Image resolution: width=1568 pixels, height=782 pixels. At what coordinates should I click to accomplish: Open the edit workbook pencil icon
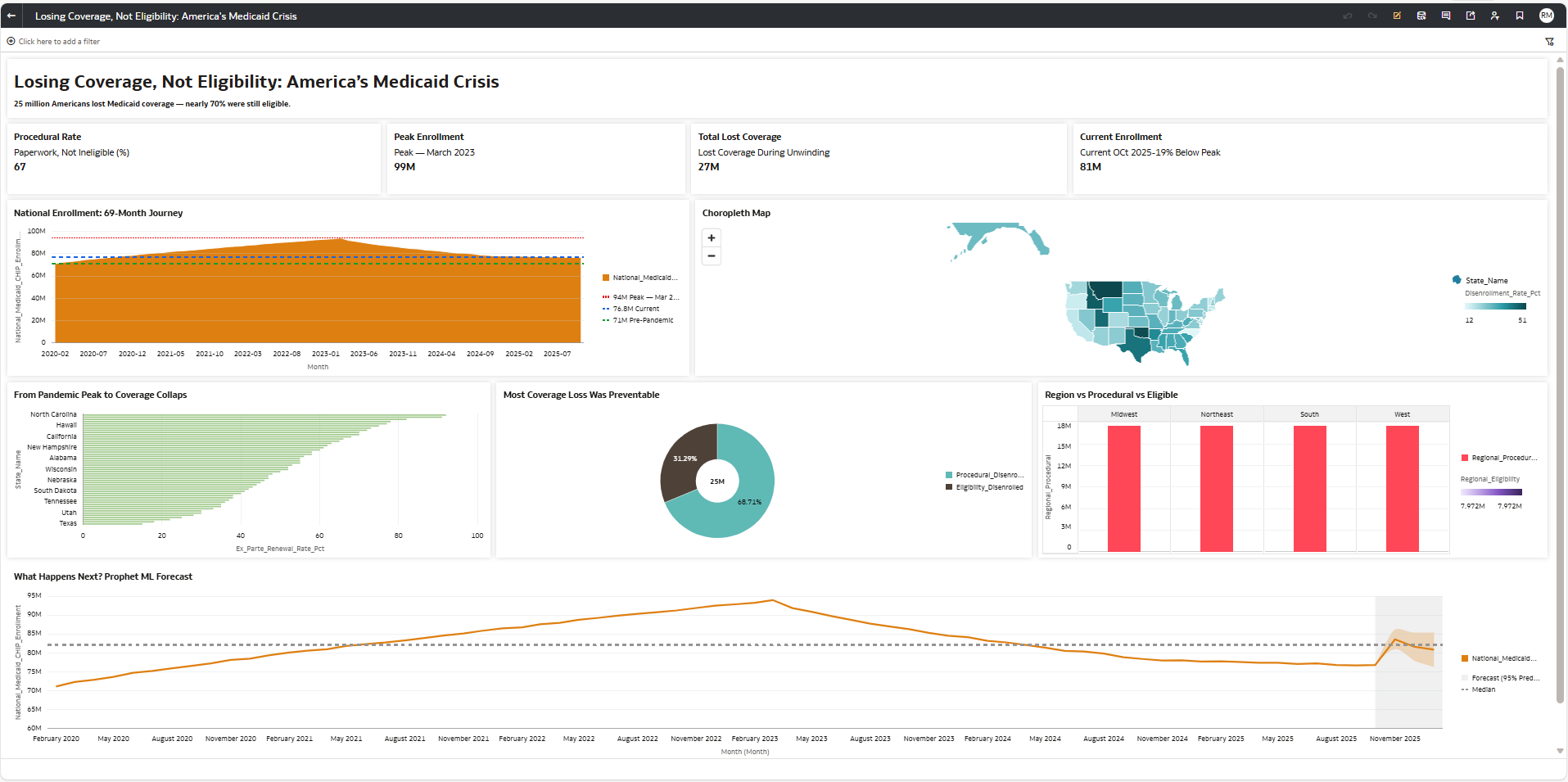(1397, 16)
